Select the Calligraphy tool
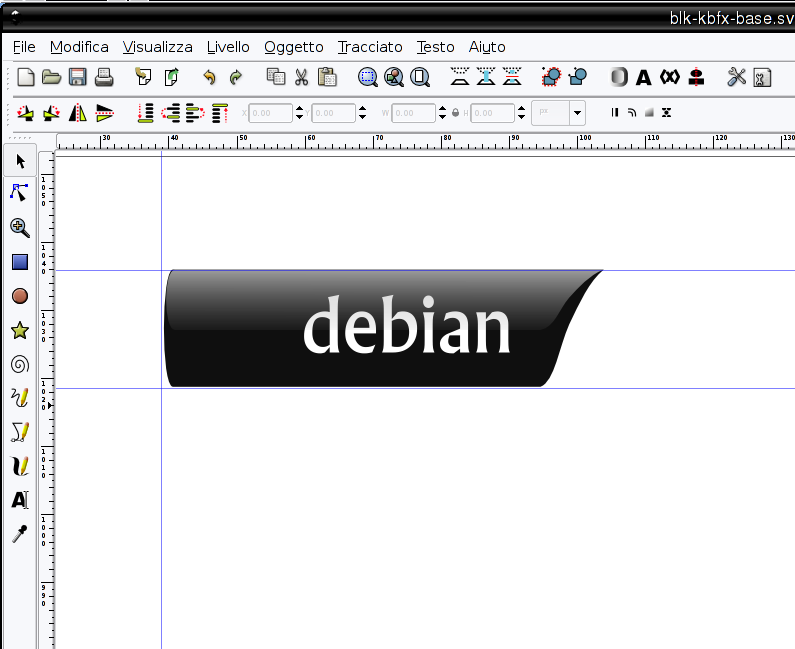The height and width of the screenshot is (649, 795). click(x=20, y=466)
